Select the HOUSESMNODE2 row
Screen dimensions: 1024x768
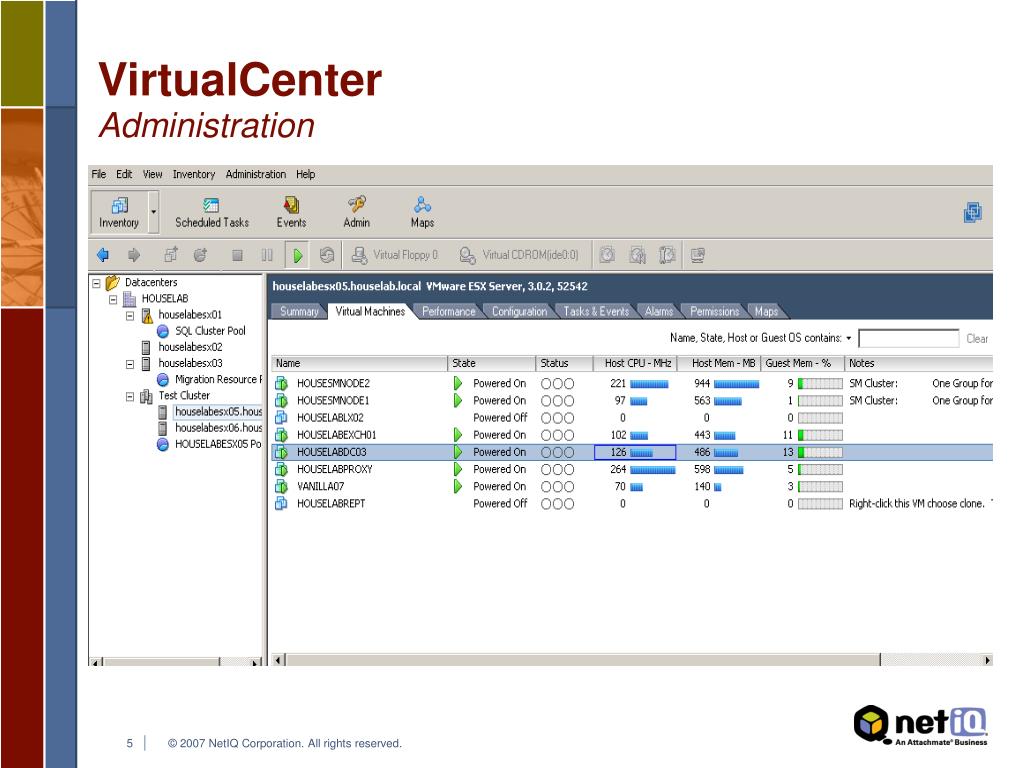(632, 383)
